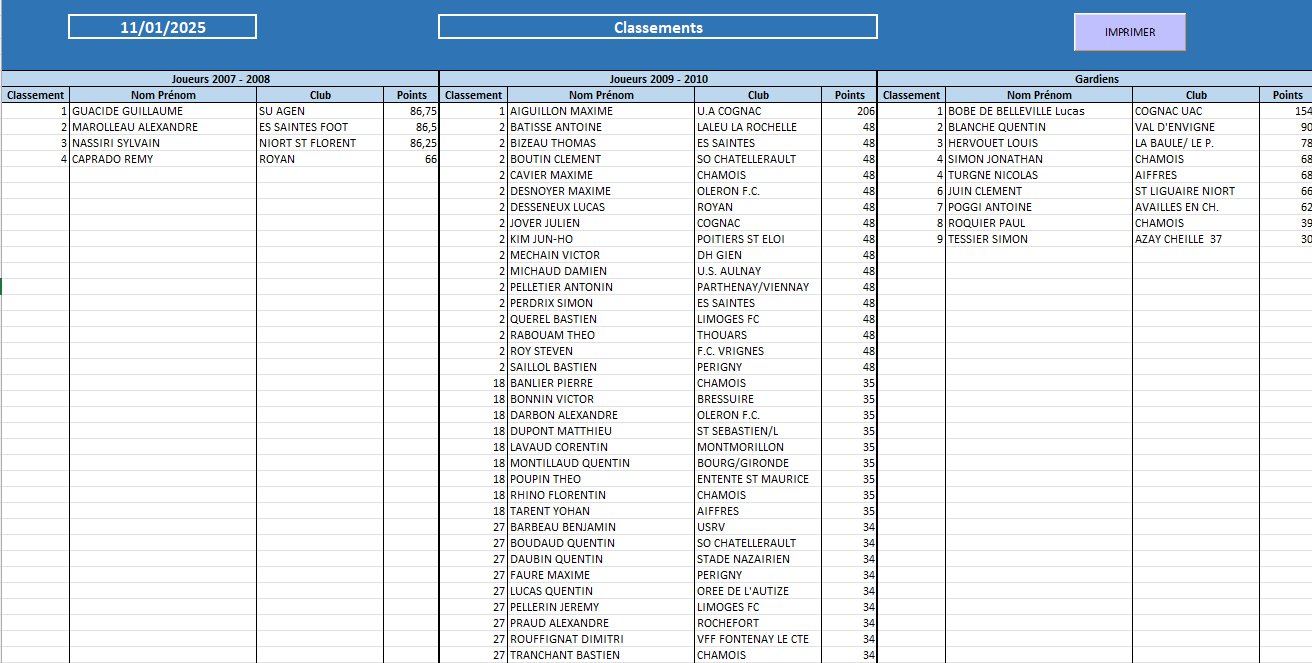Click club cell ST LIGUAIRE NIORT
The height and width of the screenshot is (663, 1312).
pyautogui.click(x=1196, y=191)
